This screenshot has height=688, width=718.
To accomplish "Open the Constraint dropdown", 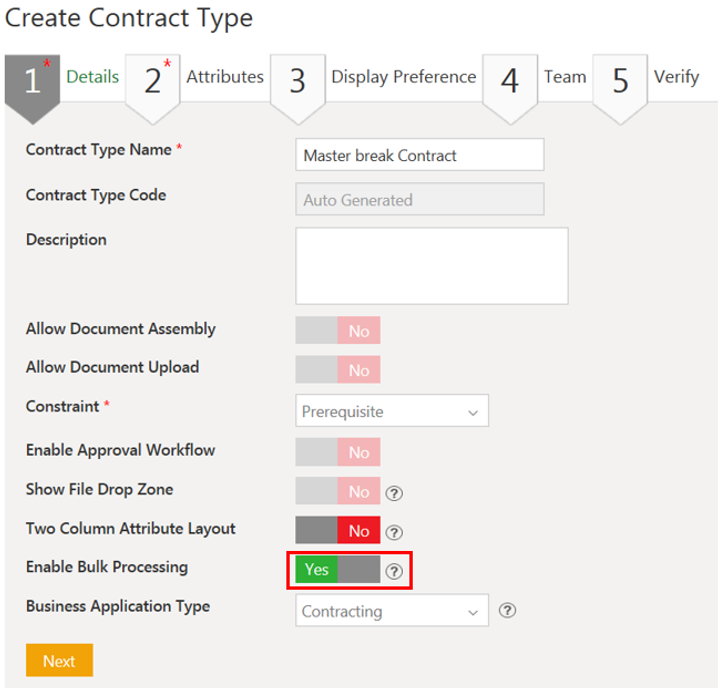I will point(392,411).
